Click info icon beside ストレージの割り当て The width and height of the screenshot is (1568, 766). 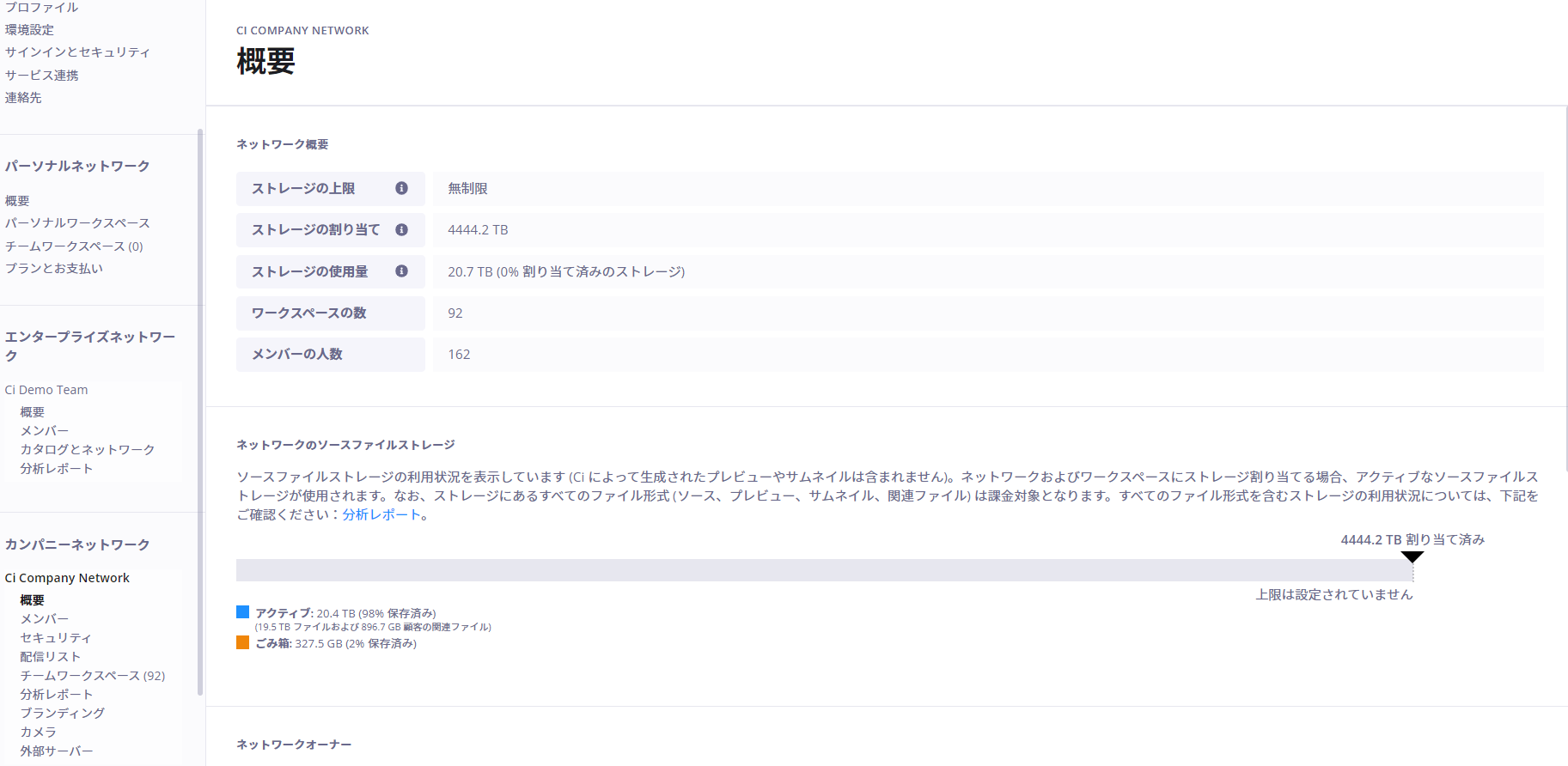coord(401,229)
